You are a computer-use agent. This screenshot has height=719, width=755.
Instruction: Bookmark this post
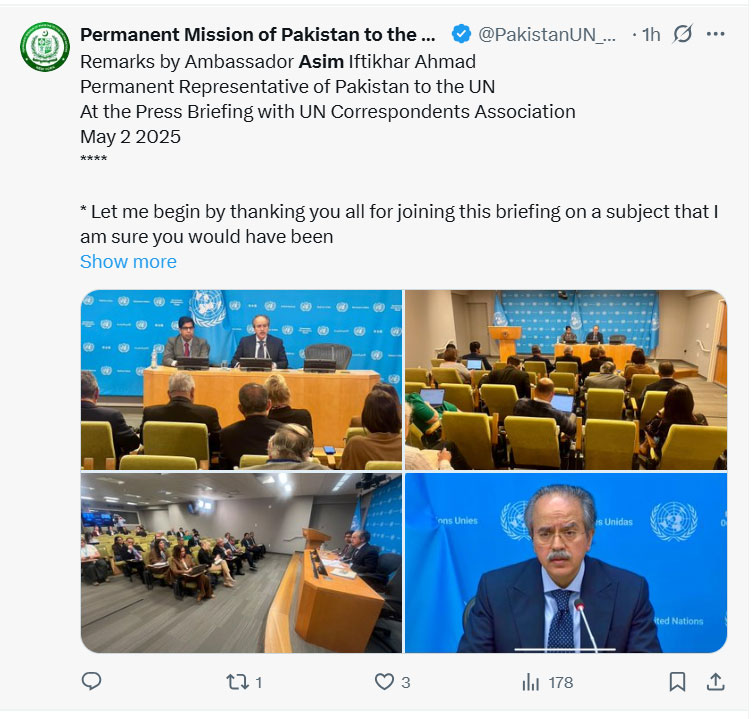(x=677, y=682)
